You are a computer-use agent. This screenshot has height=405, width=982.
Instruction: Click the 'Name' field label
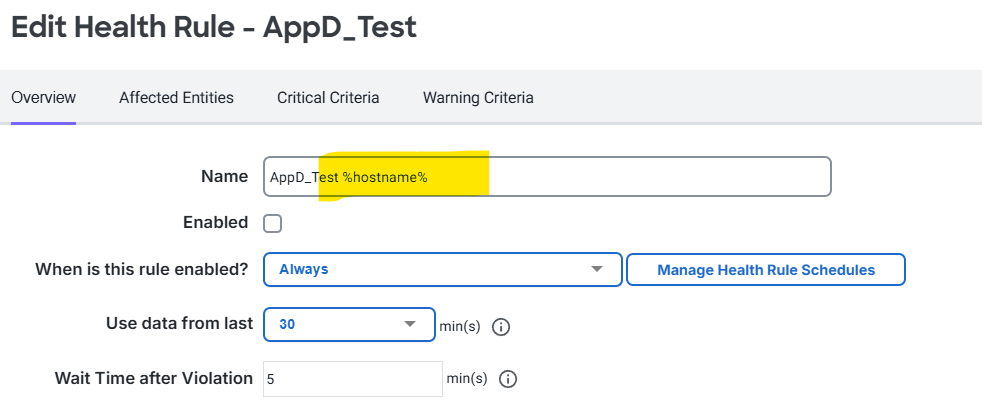(224, 176)
